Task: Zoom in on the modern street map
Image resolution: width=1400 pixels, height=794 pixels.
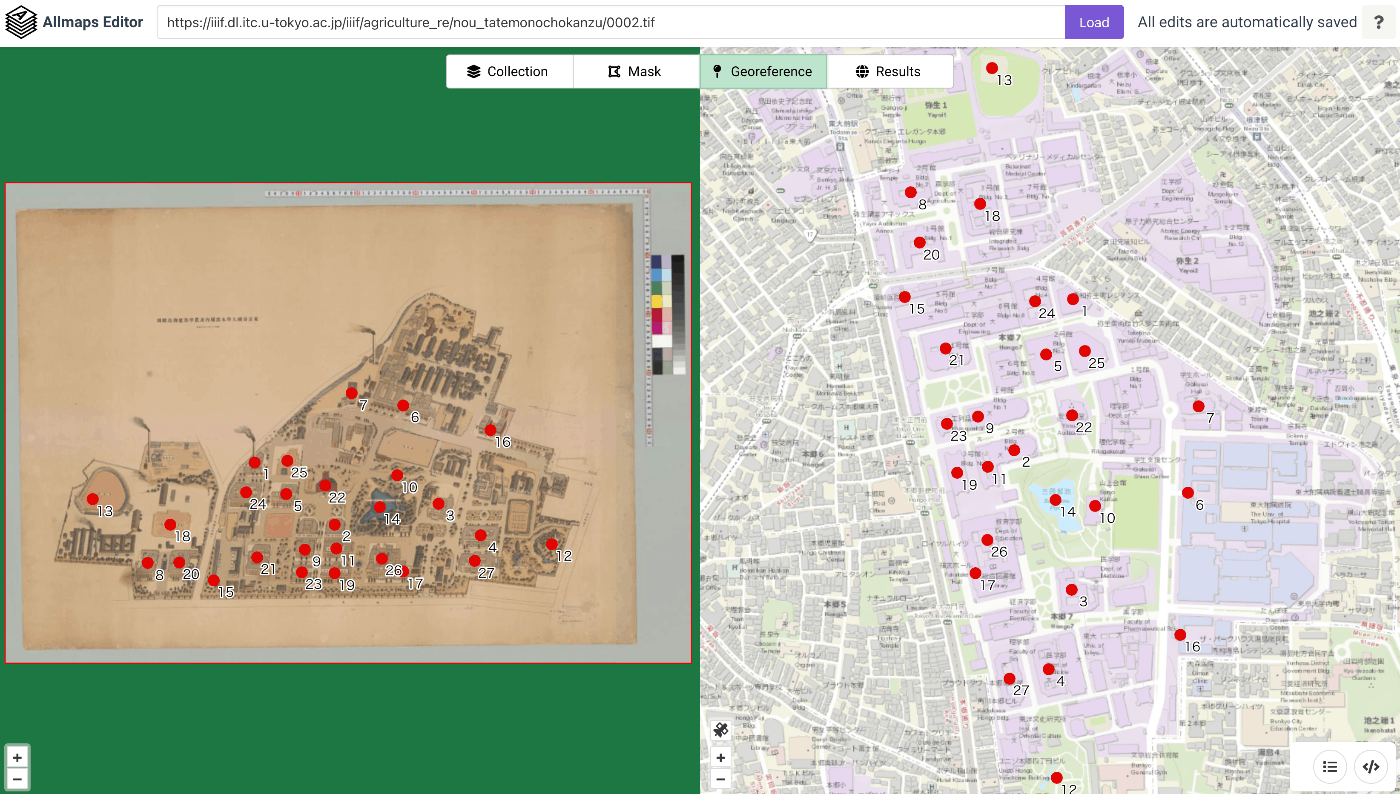Action: pos(720,758)
